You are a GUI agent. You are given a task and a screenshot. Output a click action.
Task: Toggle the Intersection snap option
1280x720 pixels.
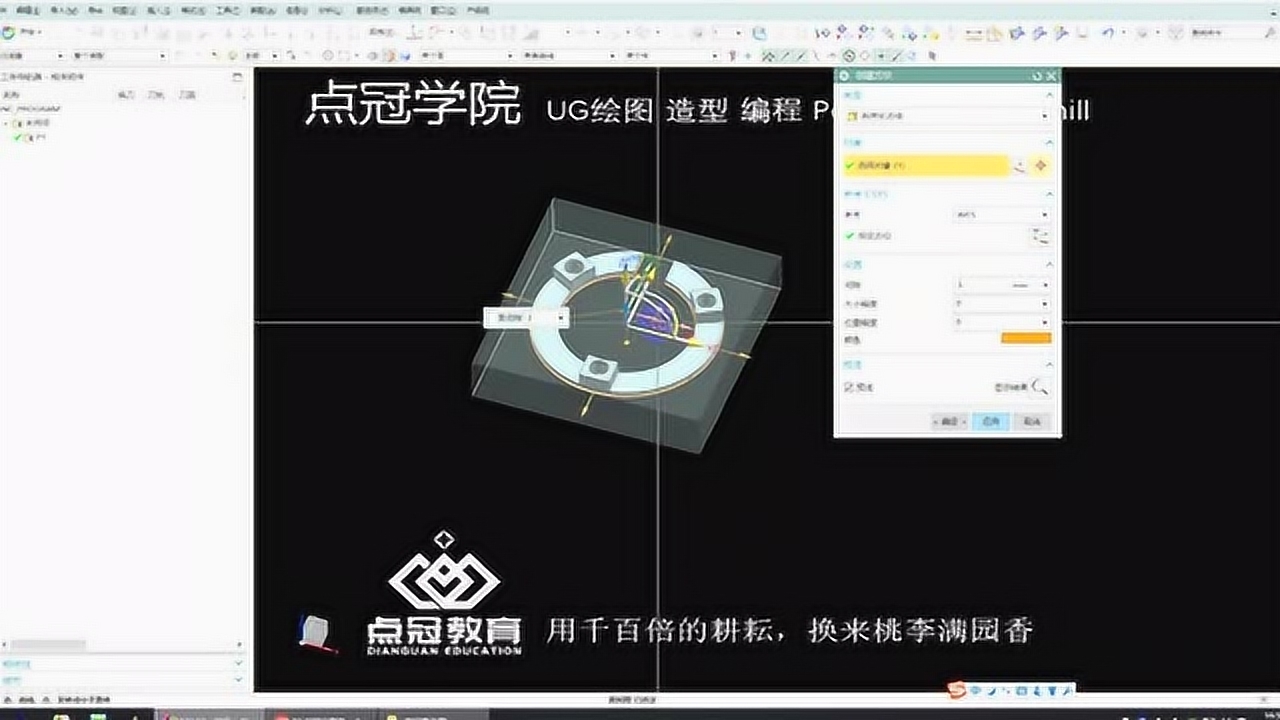[x=832, y=56]
